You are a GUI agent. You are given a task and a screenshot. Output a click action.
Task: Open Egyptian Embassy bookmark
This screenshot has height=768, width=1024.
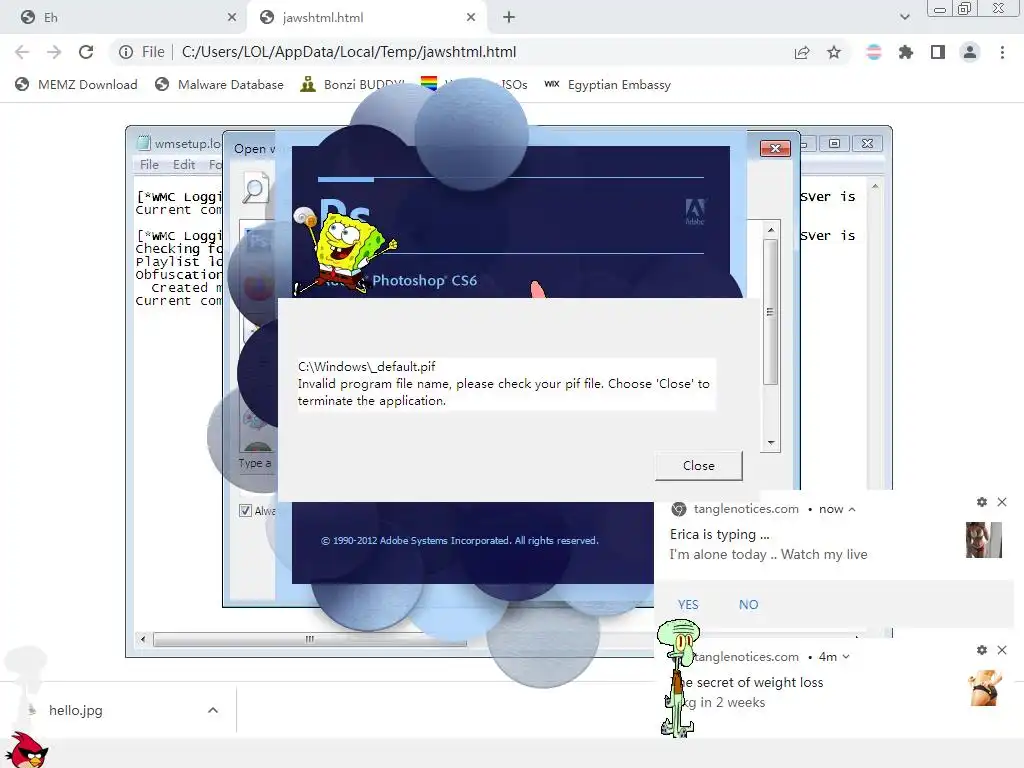pos(608,84)
